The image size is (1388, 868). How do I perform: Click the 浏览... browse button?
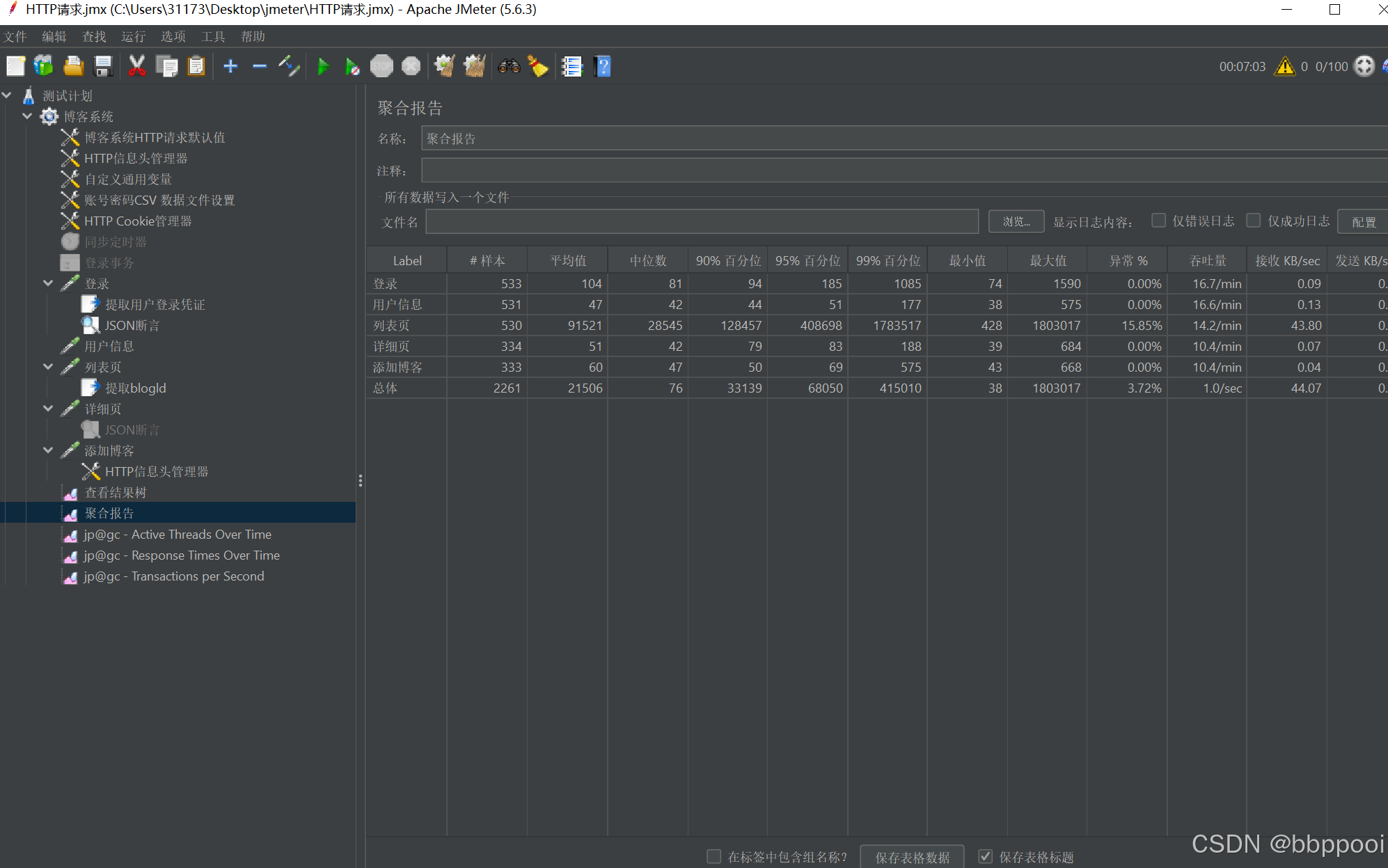(1016, 221)
